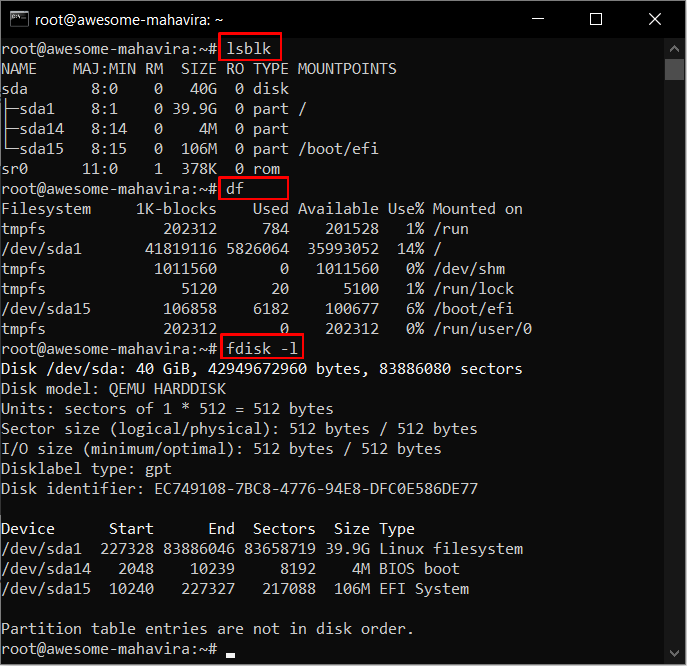Screen dimensions: 687x666
Task: Click the '42949672960' bytes value
Action: click(258, 369)
